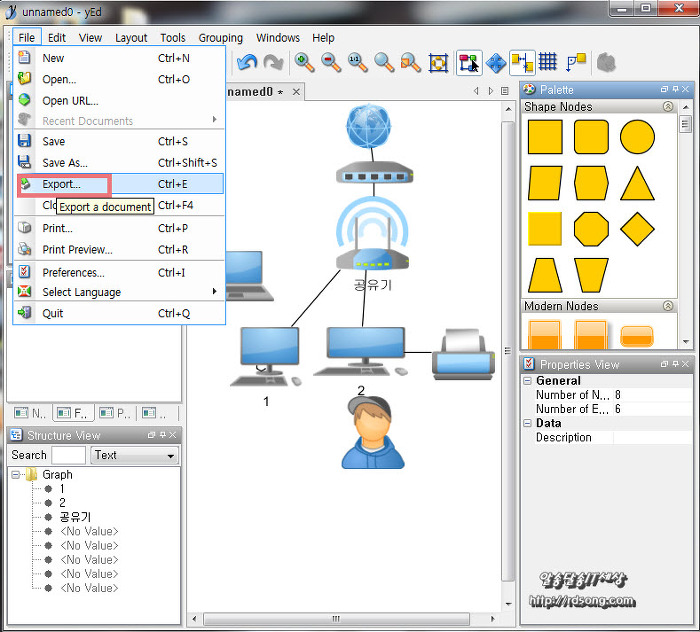Viewport: 700px width, 632px height.
Task: Click Preferences... in the File menu
Action: [x=73, y=272]
